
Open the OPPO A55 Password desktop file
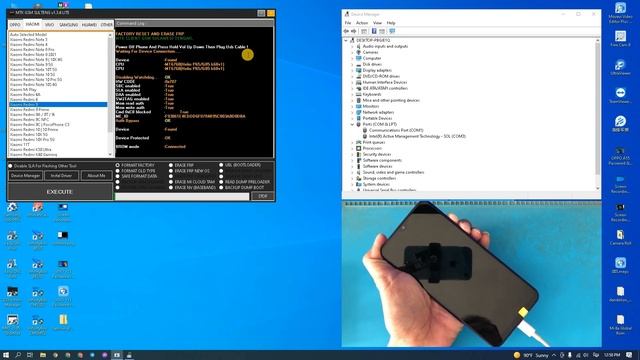[620, 156]
